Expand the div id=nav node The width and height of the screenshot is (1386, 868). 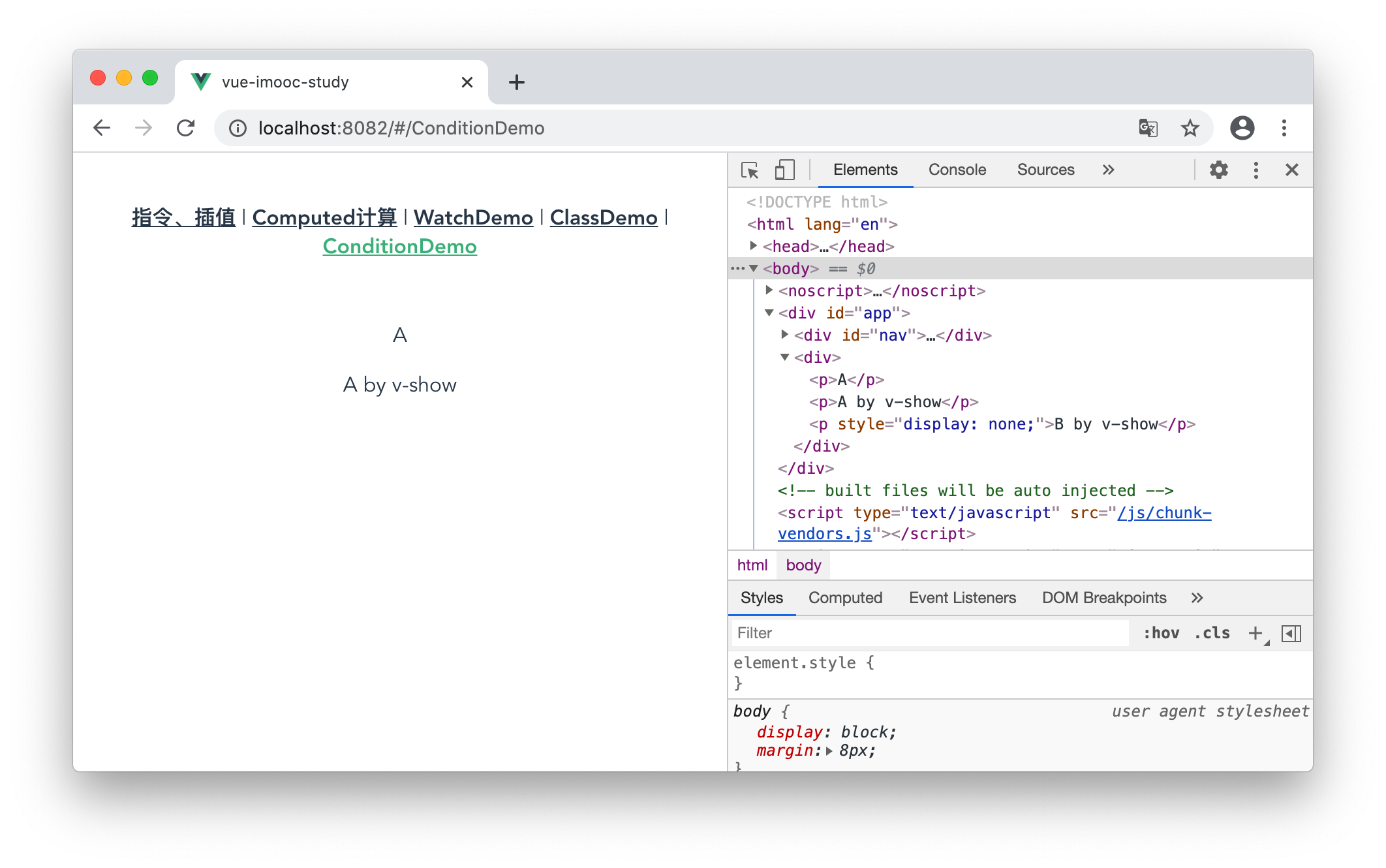point(785,335)
